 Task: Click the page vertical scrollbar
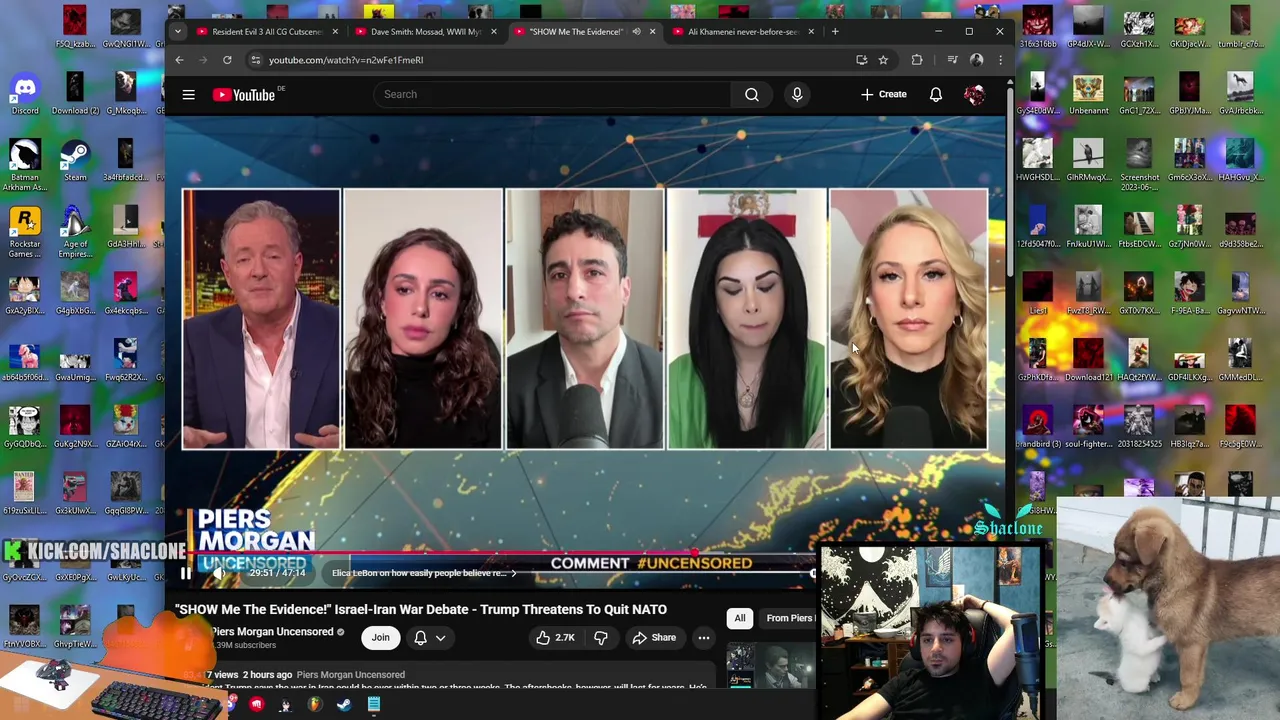1009,180
